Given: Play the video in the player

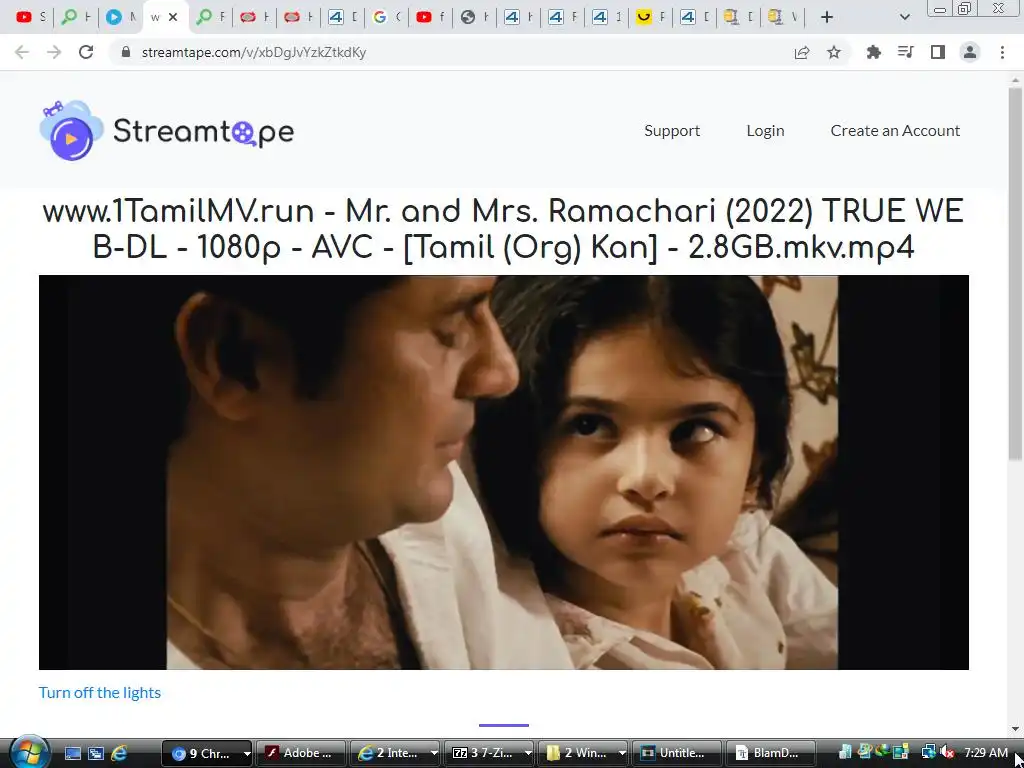Looking at the screenshot, I should [x=504, y=472].
